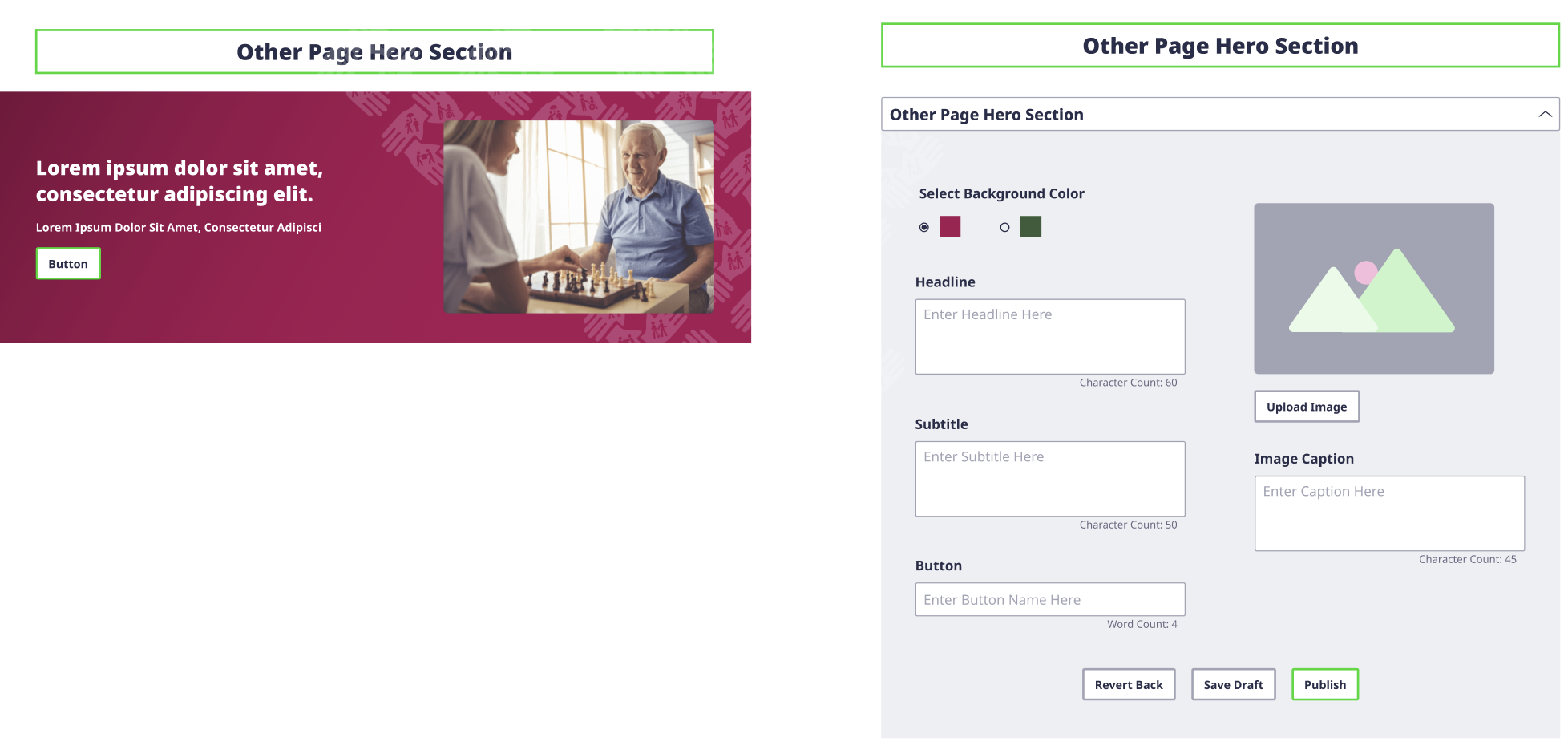
Task: Click the Enter Button Name Here field
Action: click(x=1049, y=599)
